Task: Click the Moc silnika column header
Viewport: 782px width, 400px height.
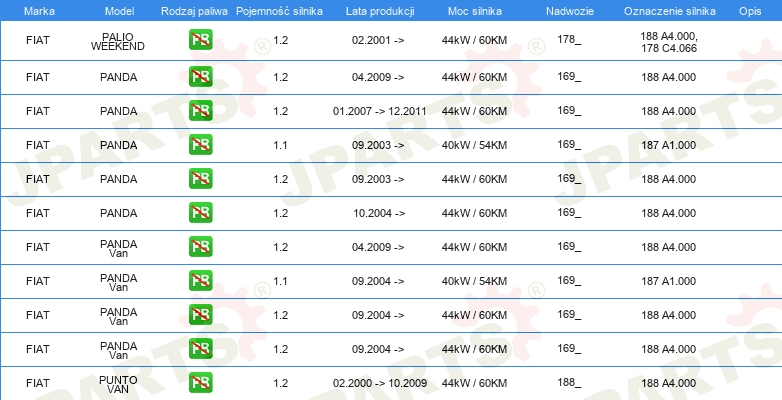Action: 475,11
